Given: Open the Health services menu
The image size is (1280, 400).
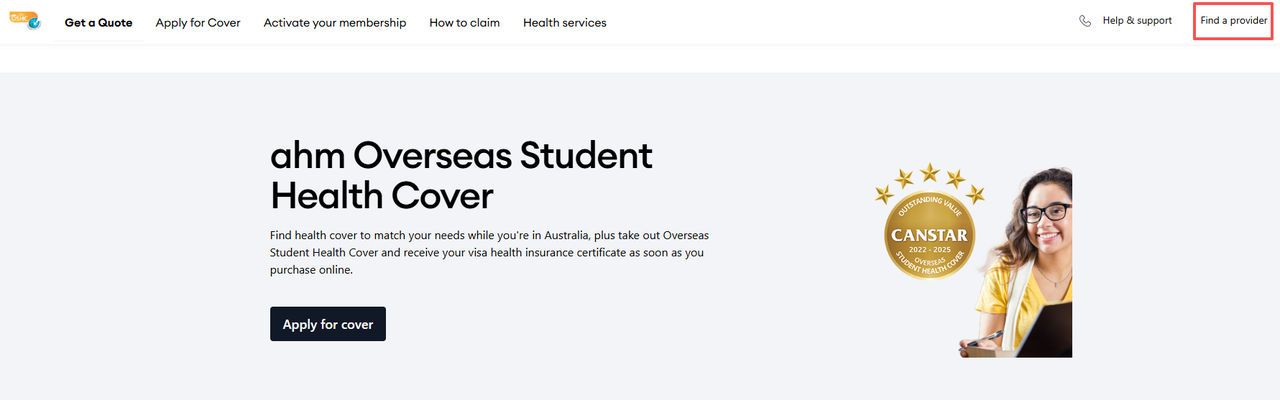Looking at the screenshot, I should [x=564, y=22].
